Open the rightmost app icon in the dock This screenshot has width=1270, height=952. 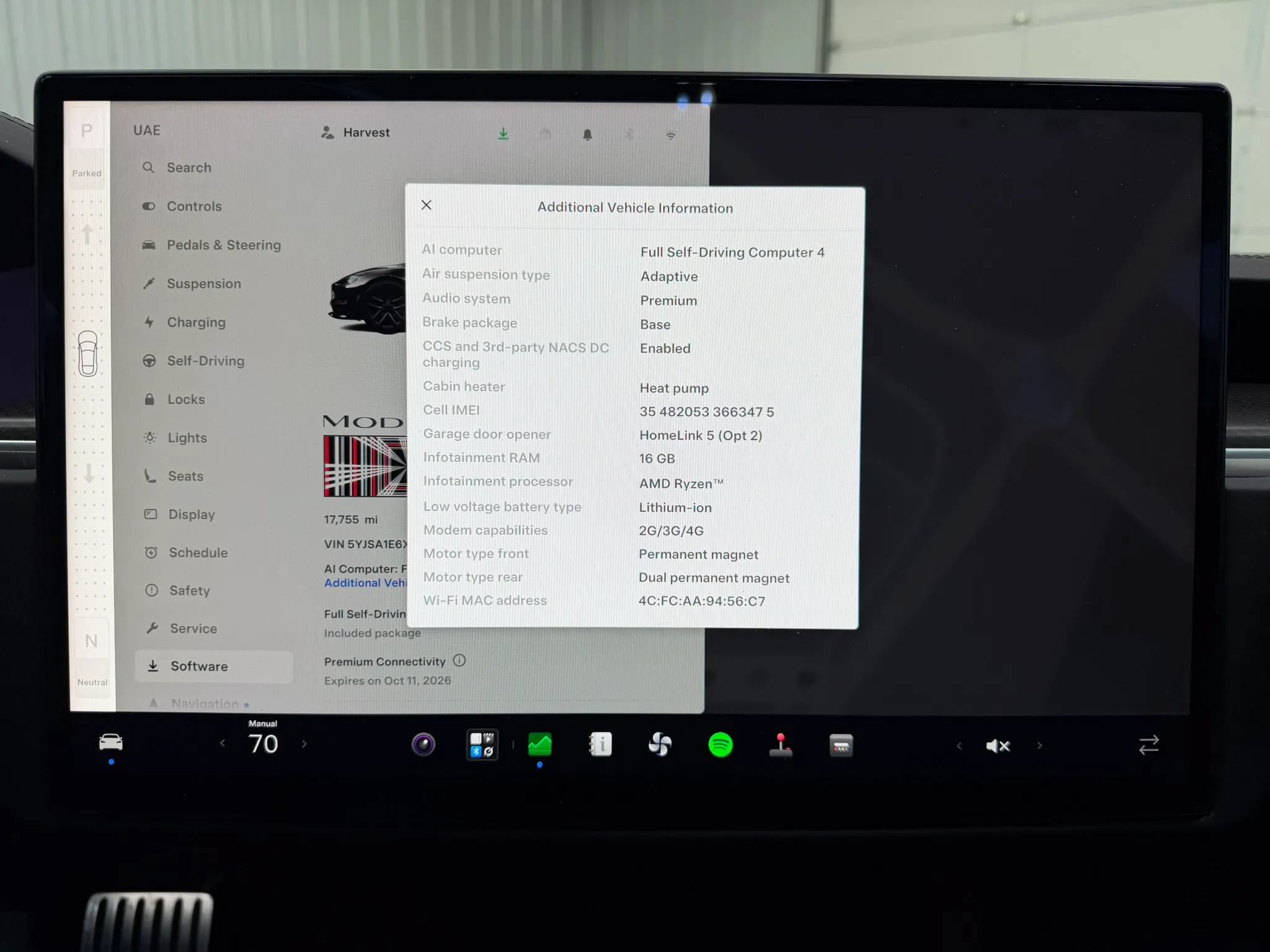[841, 745]
